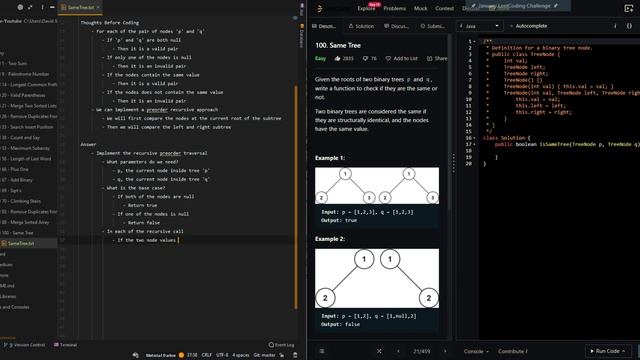Viewport: 640px width, 360px height.
Task: Click the Contribute link
Action: click(513, 351)
